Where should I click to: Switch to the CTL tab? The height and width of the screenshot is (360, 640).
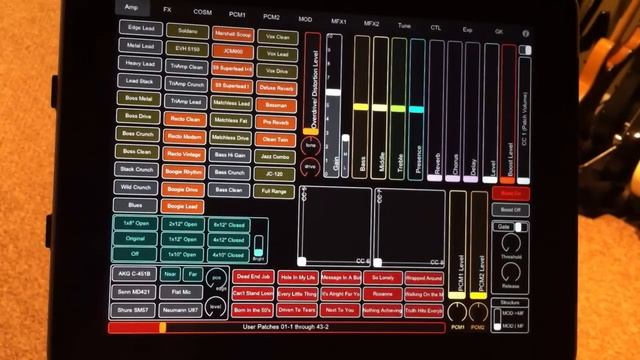[436, 28]
